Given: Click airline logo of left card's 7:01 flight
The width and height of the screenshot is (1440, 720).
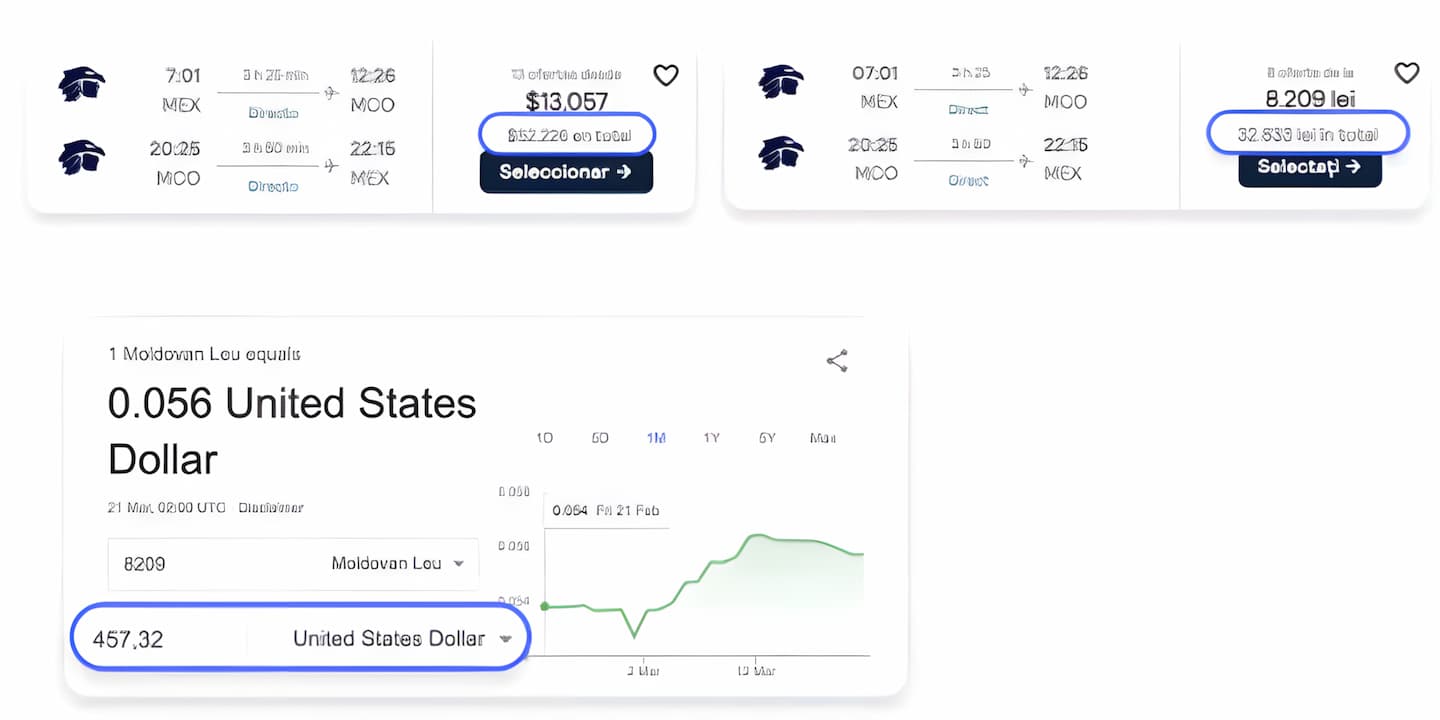Looking at the screenshot, I should [x=82, y=84].
